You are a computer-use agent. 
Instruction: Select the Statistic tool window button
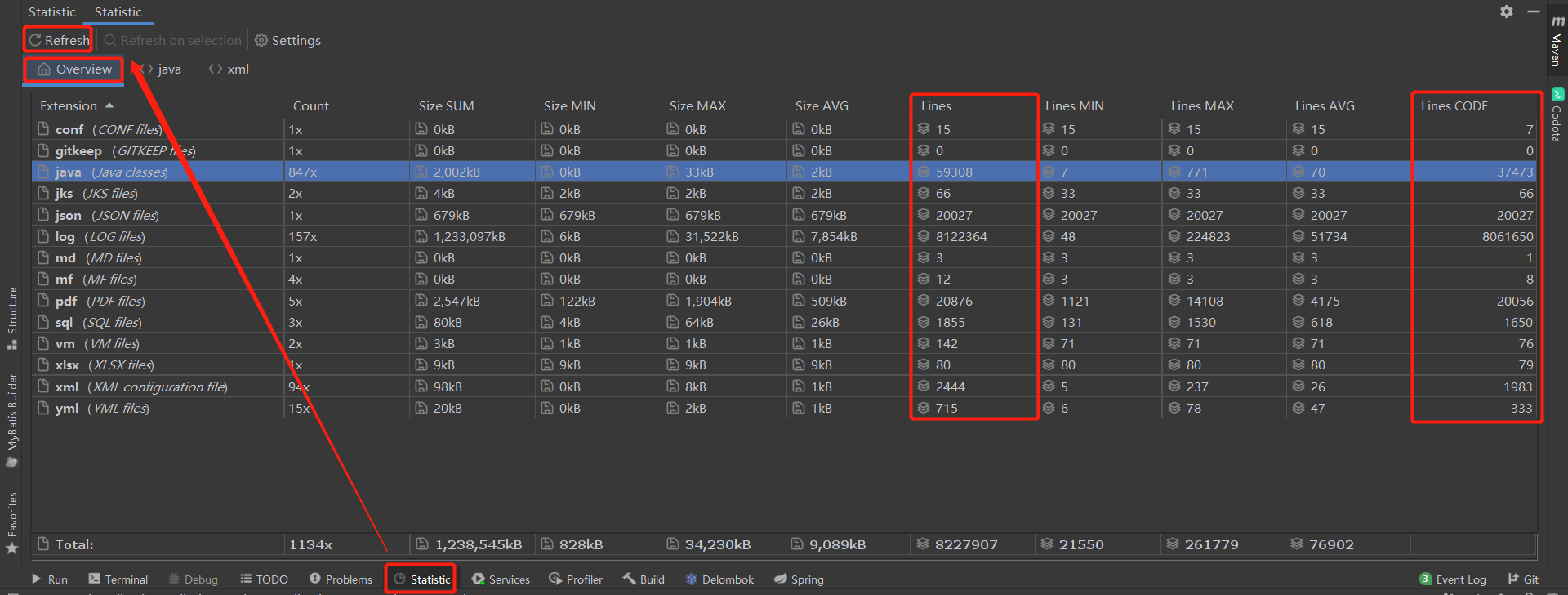click(x=421, y=579)
